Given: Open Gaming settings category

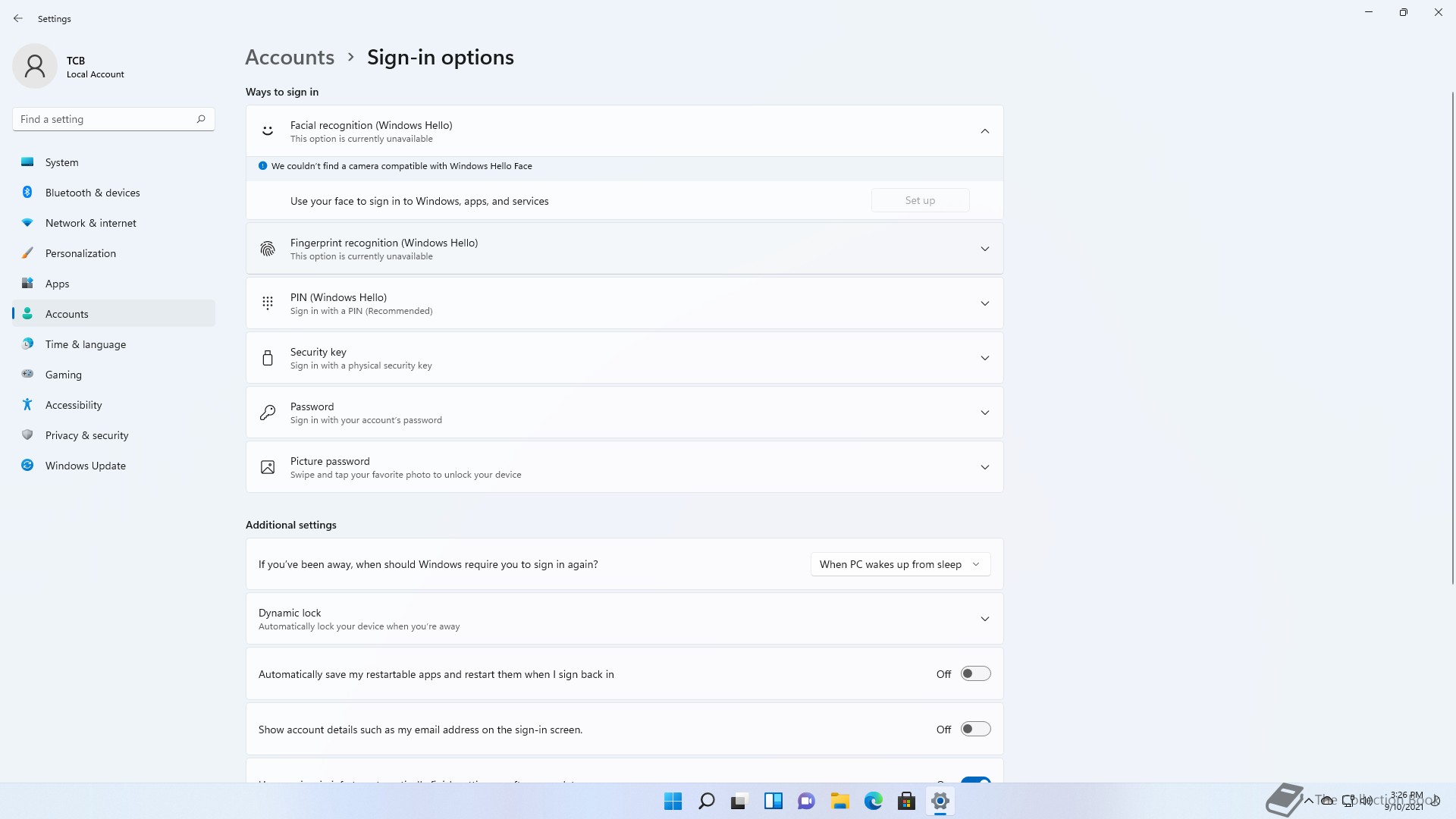Looking at the screenshot, I should [114, 375].
